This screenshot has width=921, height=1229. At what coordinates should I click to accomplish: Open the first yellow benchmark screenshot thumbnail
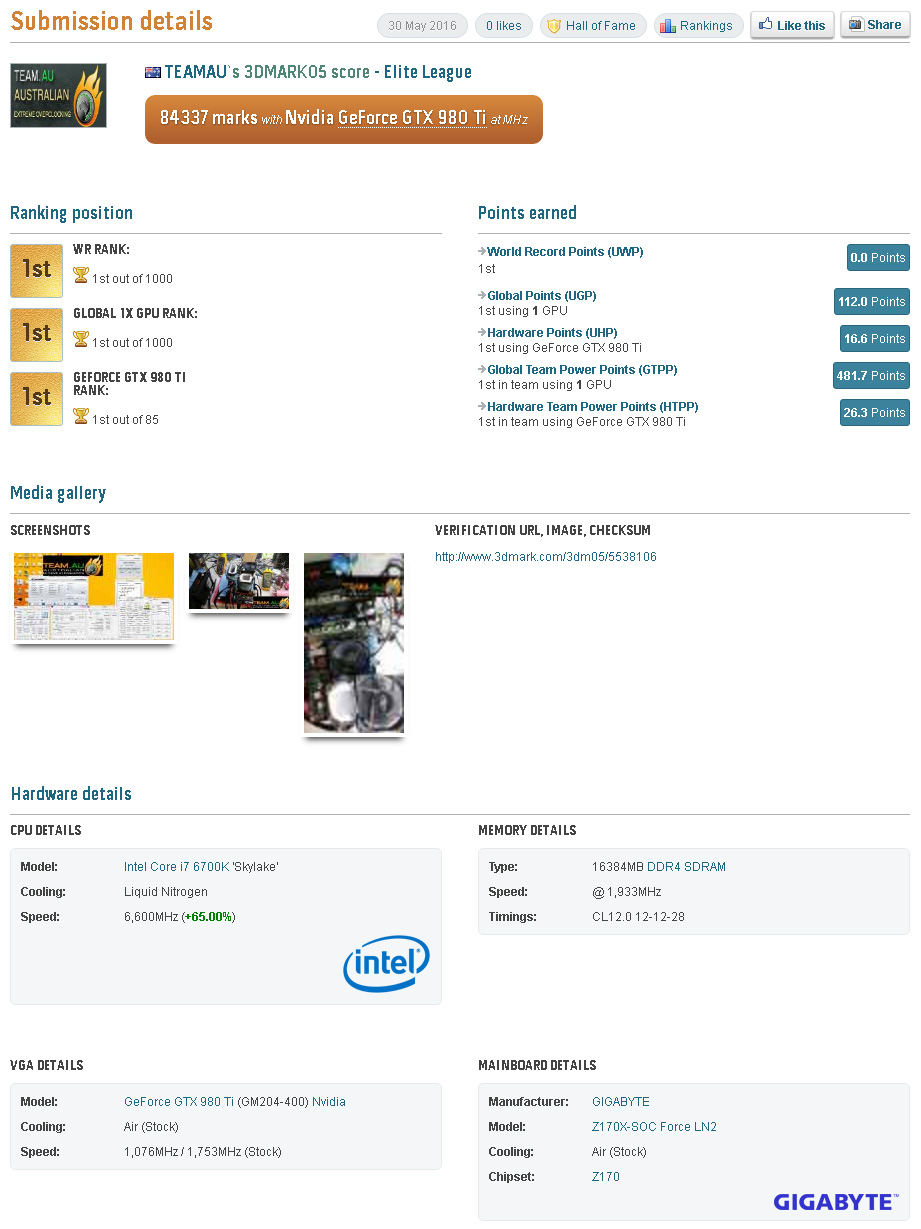pyautogui.click(x=94, y=597)
